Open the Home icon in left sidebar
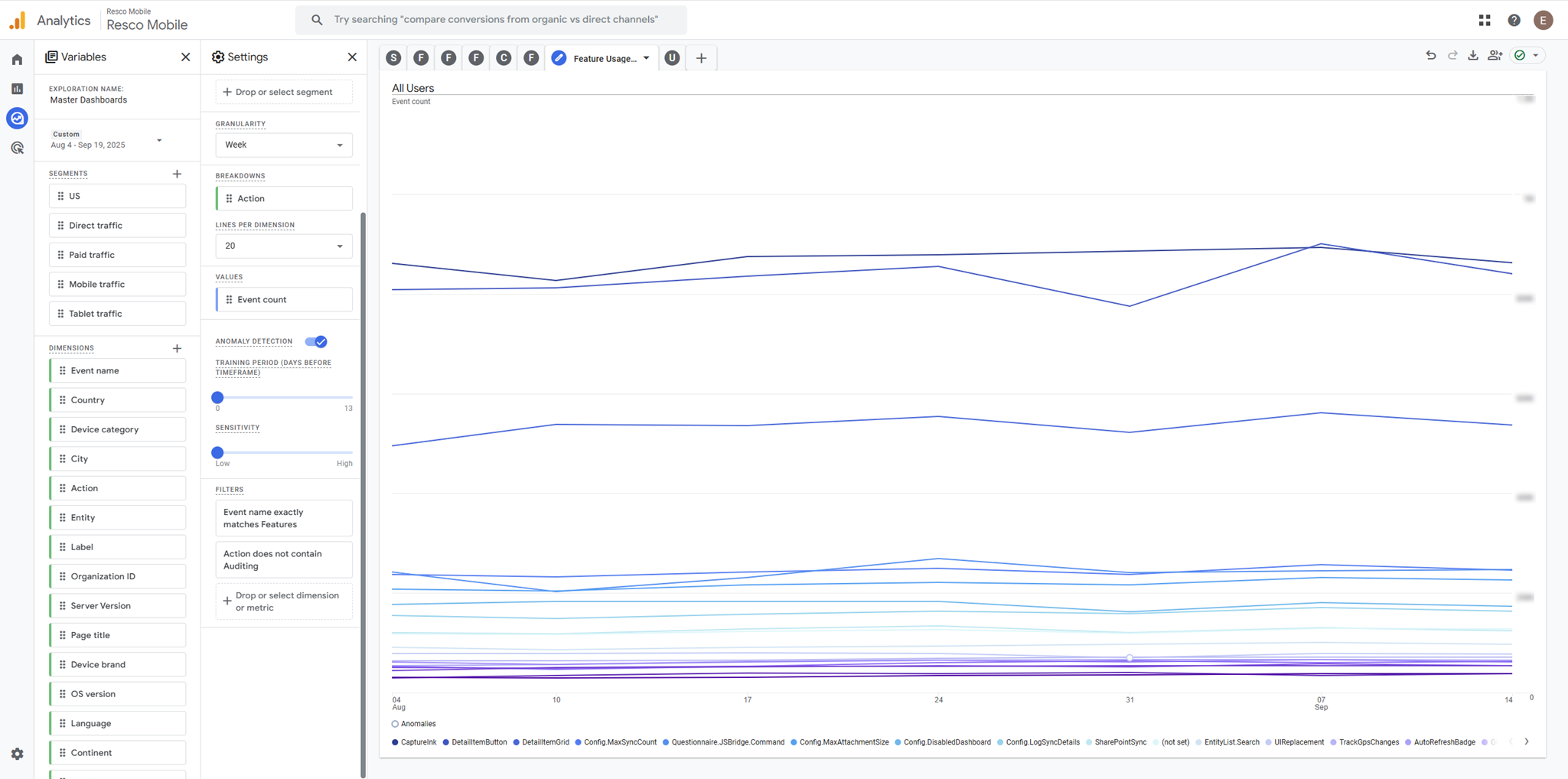Image resolution: width=1568 pixels, height=779 pixels. 17,60
